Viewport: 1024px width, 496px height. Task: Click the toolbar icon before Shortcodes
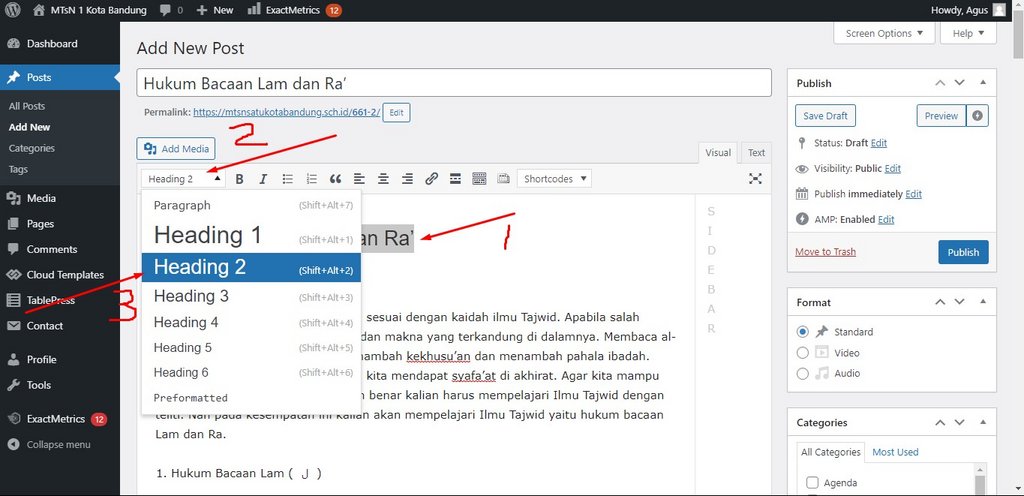click(503, 179)
